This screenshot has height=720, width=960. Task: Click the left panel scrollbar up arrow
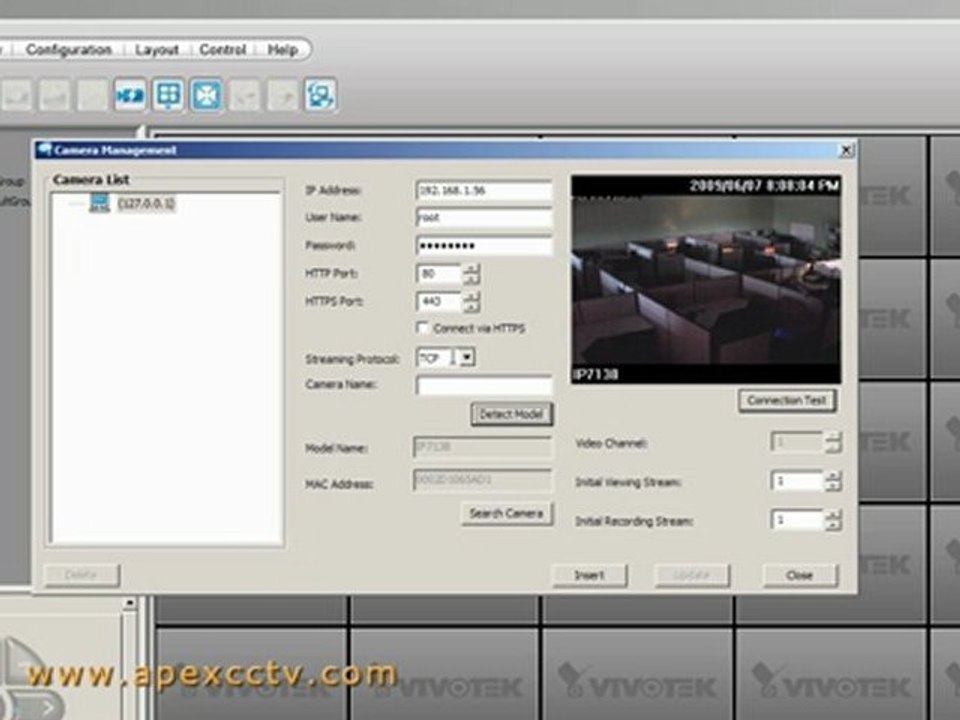pos(129,604)
